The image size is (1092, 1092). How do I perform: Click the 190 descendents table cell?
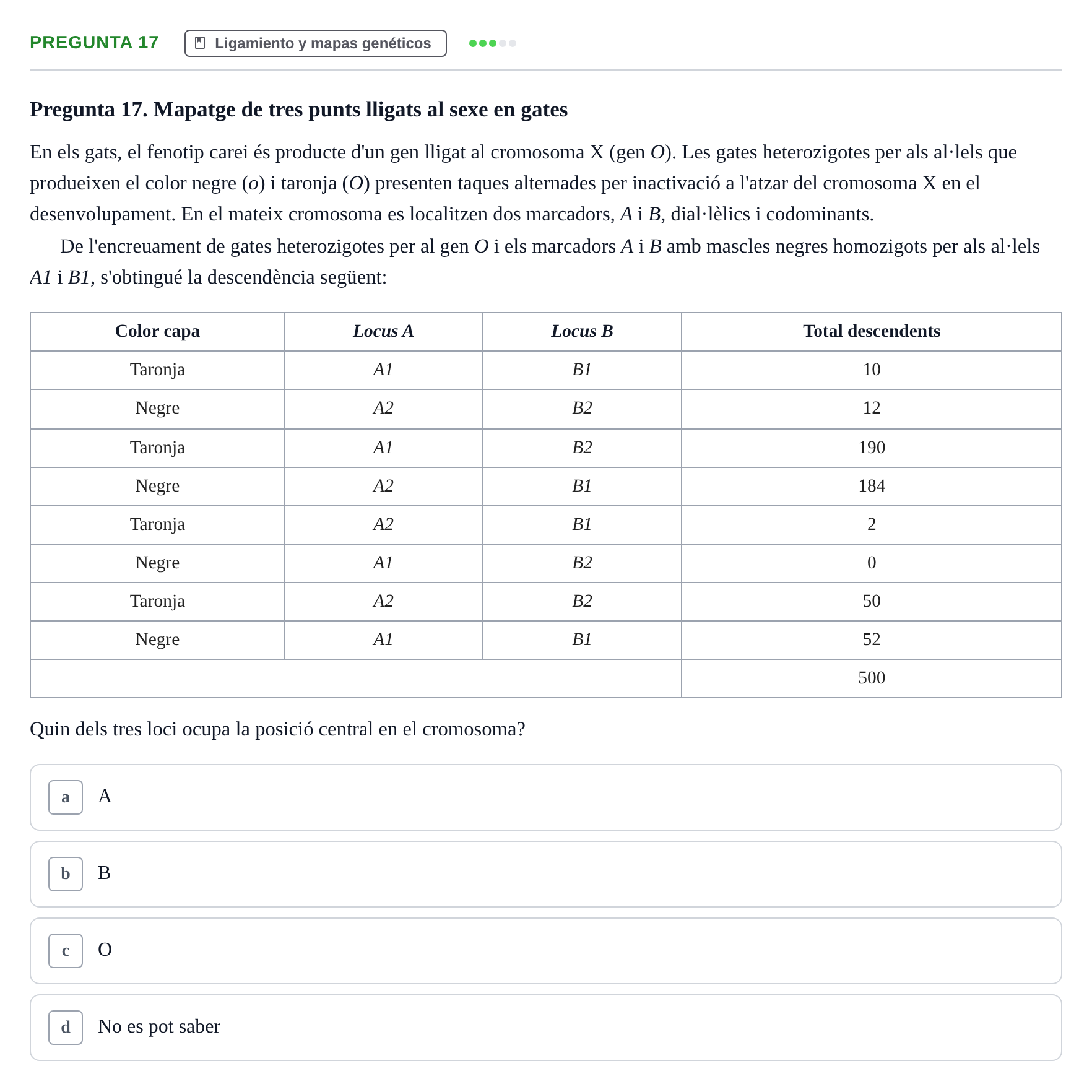tap(872, 448)
